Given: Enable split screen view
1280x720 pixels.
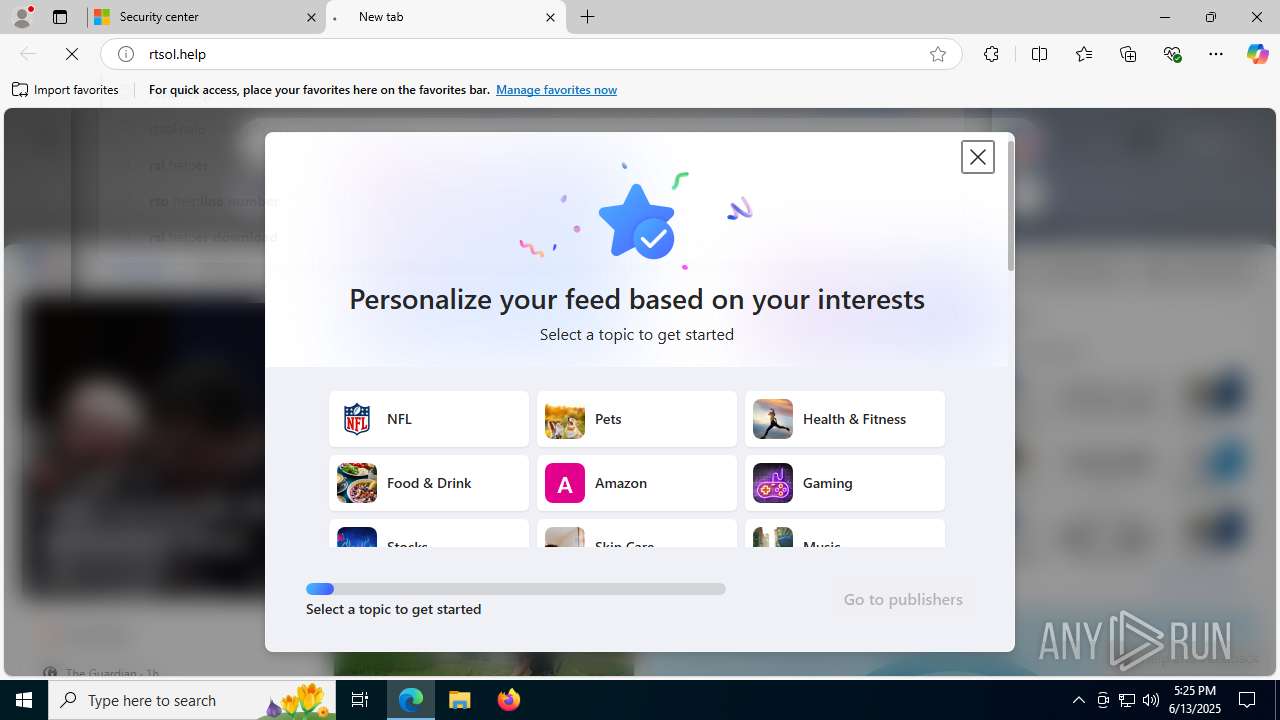Looking at the screenshot, I should coord(1039,54).
